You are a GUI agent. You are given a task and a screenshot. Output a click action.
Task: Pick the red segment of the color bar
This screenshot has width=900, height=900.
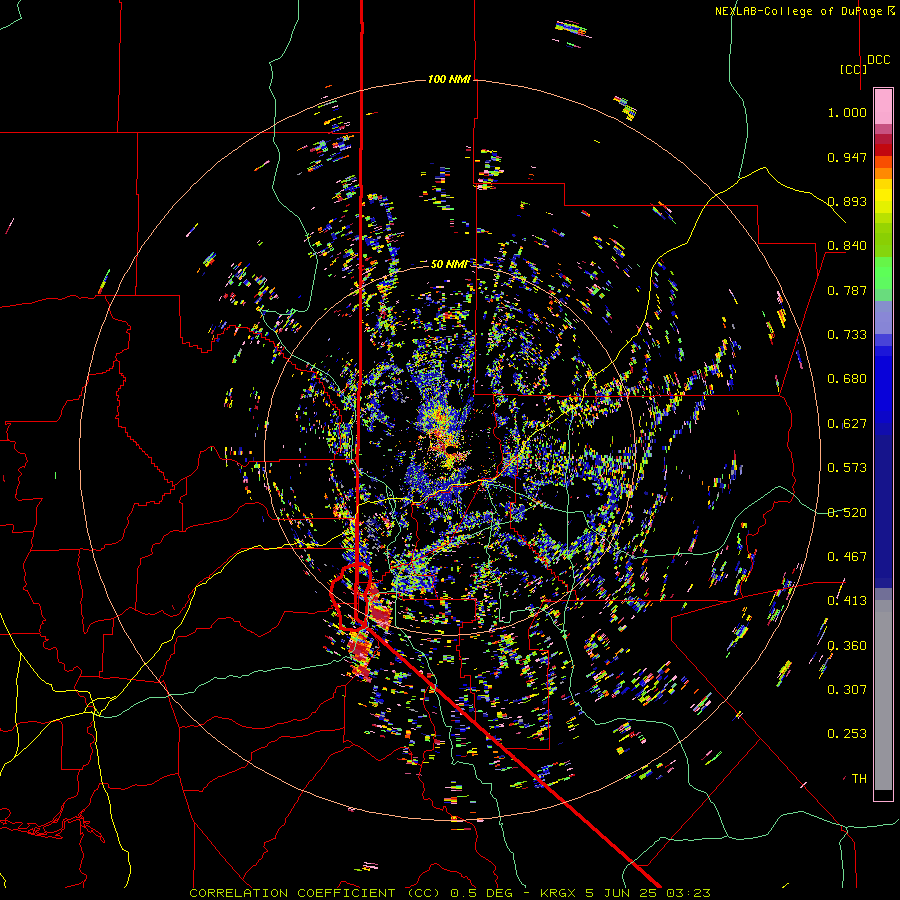tap(883, 150)
